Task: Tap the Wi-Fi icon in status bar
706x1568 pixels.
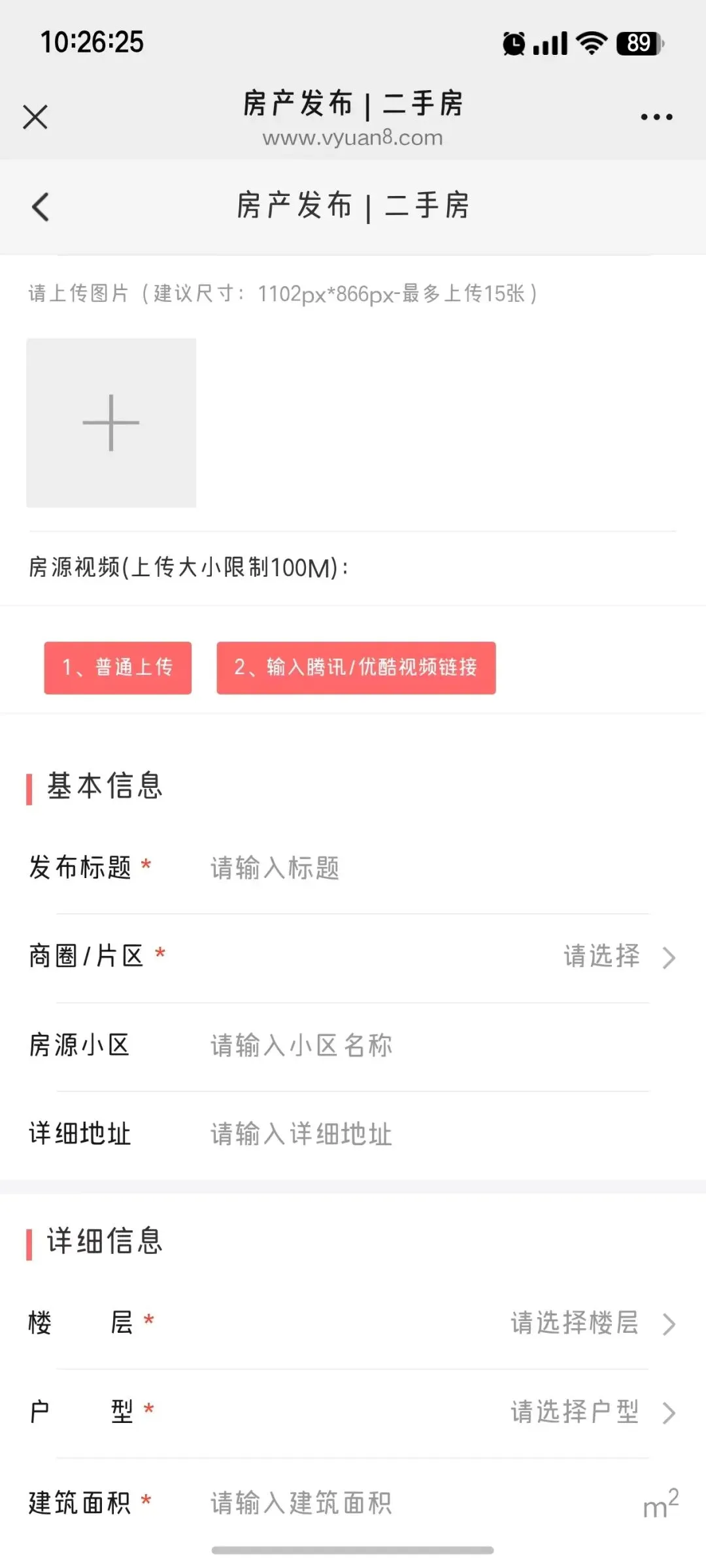Action: (592, 44)
